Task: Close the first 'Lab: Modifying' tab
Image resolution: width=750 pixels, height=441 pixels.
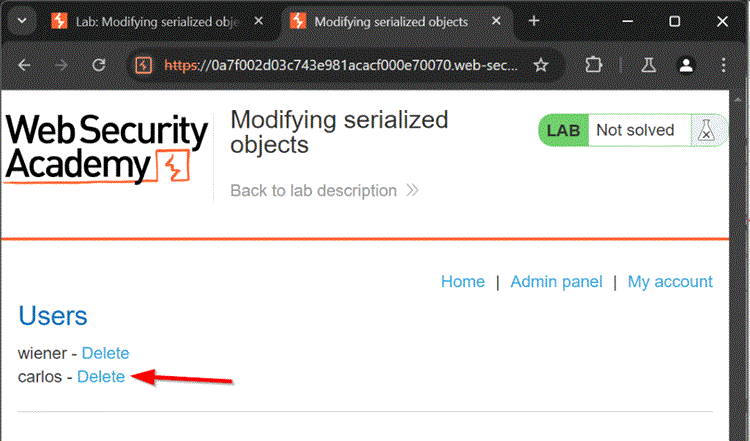Action: pyautogui.click(x=258, y=21)
